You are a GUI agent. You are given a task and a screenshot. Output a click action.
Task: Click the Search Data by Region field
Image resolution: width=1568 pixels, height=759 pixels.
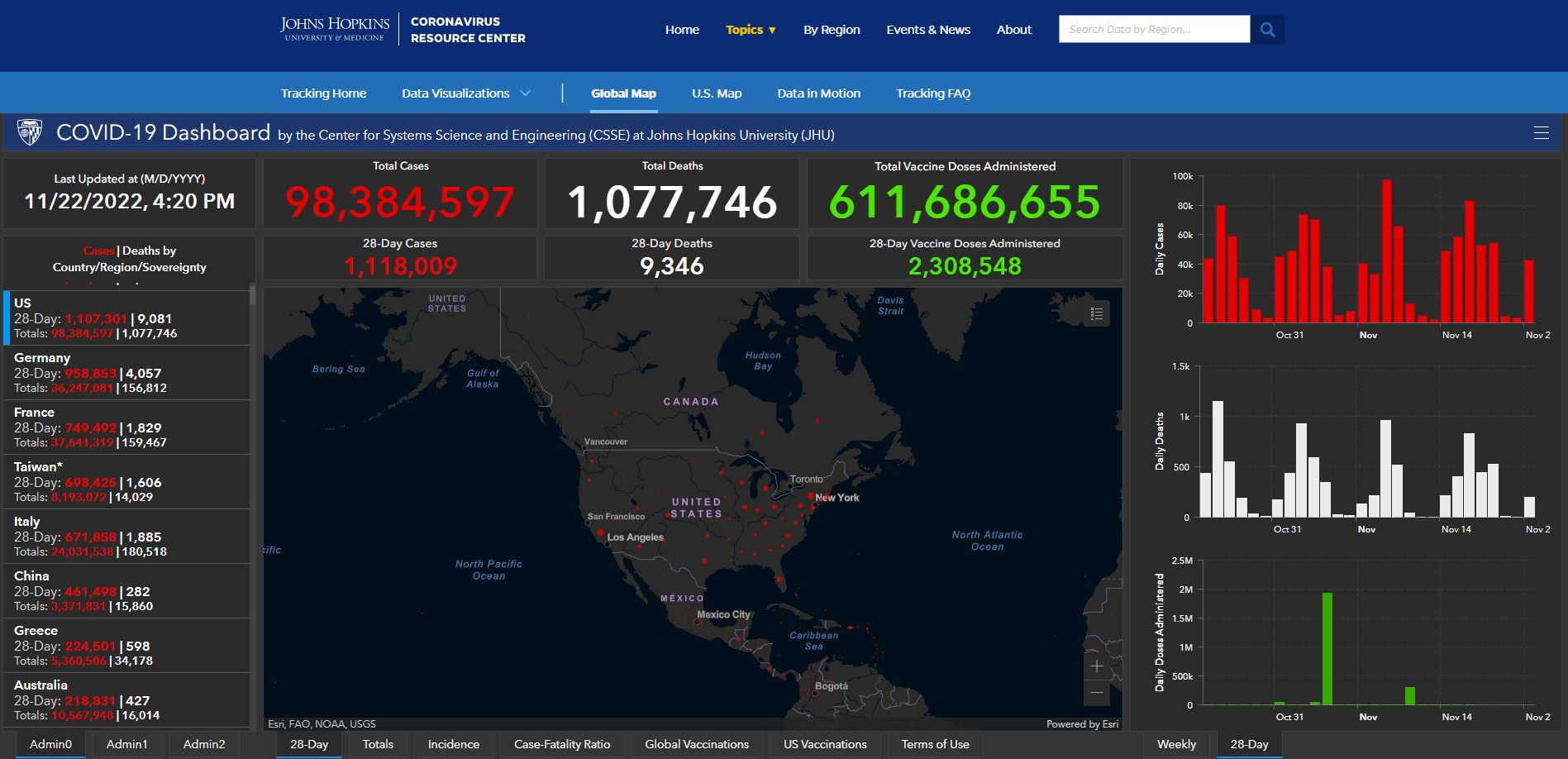(x=1154, y=30)
